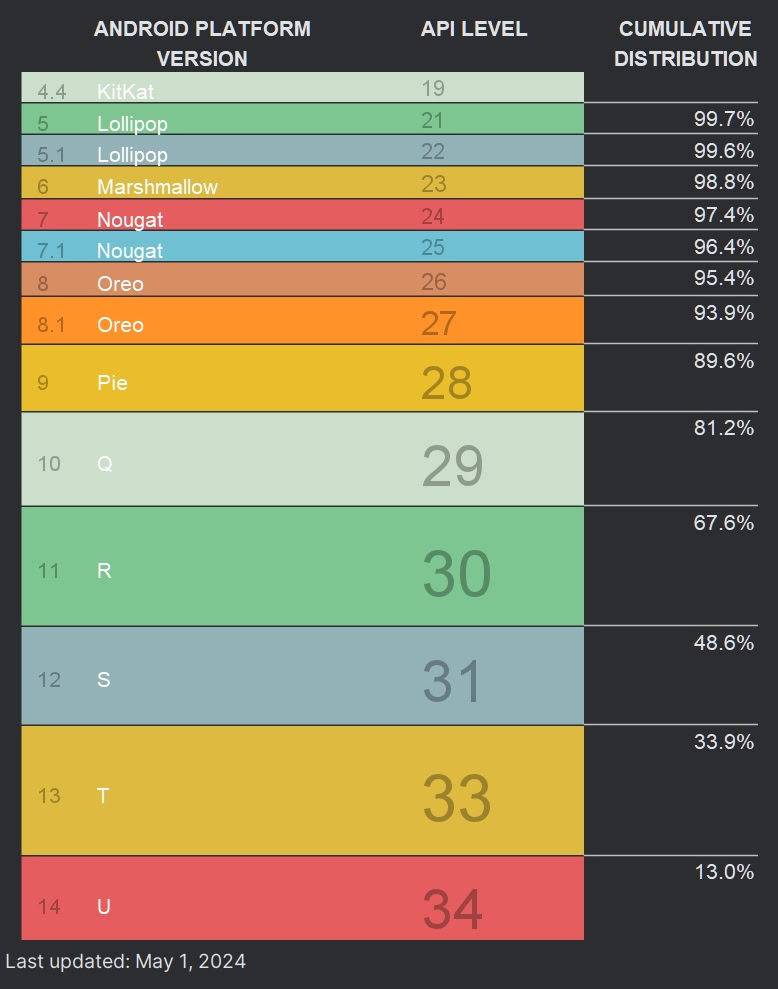
Task: Click the Nougat 7.1 version row
Action: tap(302, 248)
